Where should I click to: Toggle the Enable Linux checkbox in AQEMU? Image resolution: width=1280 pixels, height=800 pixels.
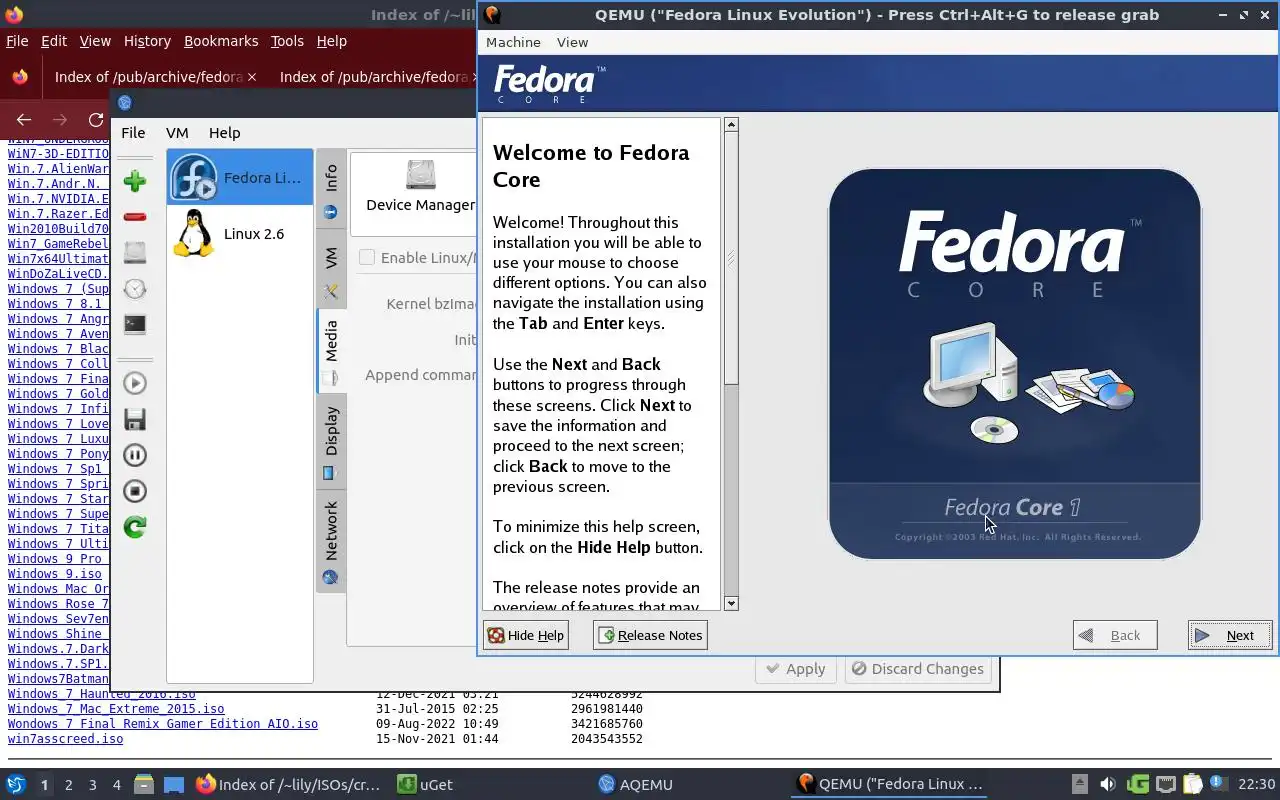(x=367, y=258)
